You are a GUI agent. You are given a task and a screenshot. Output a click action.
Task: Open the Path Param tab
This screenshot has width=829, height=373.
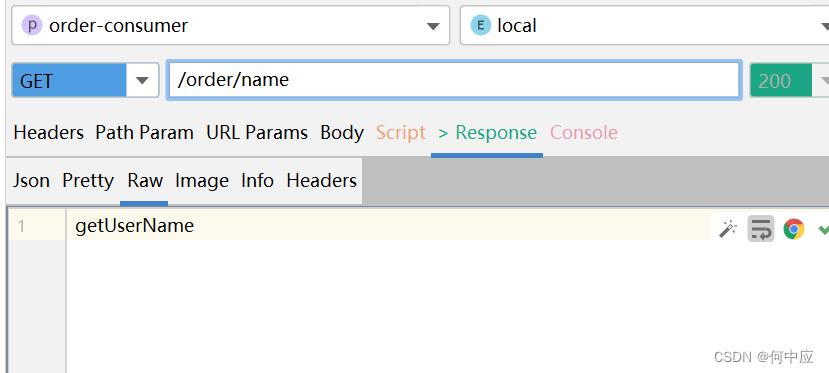coord(144,133)
